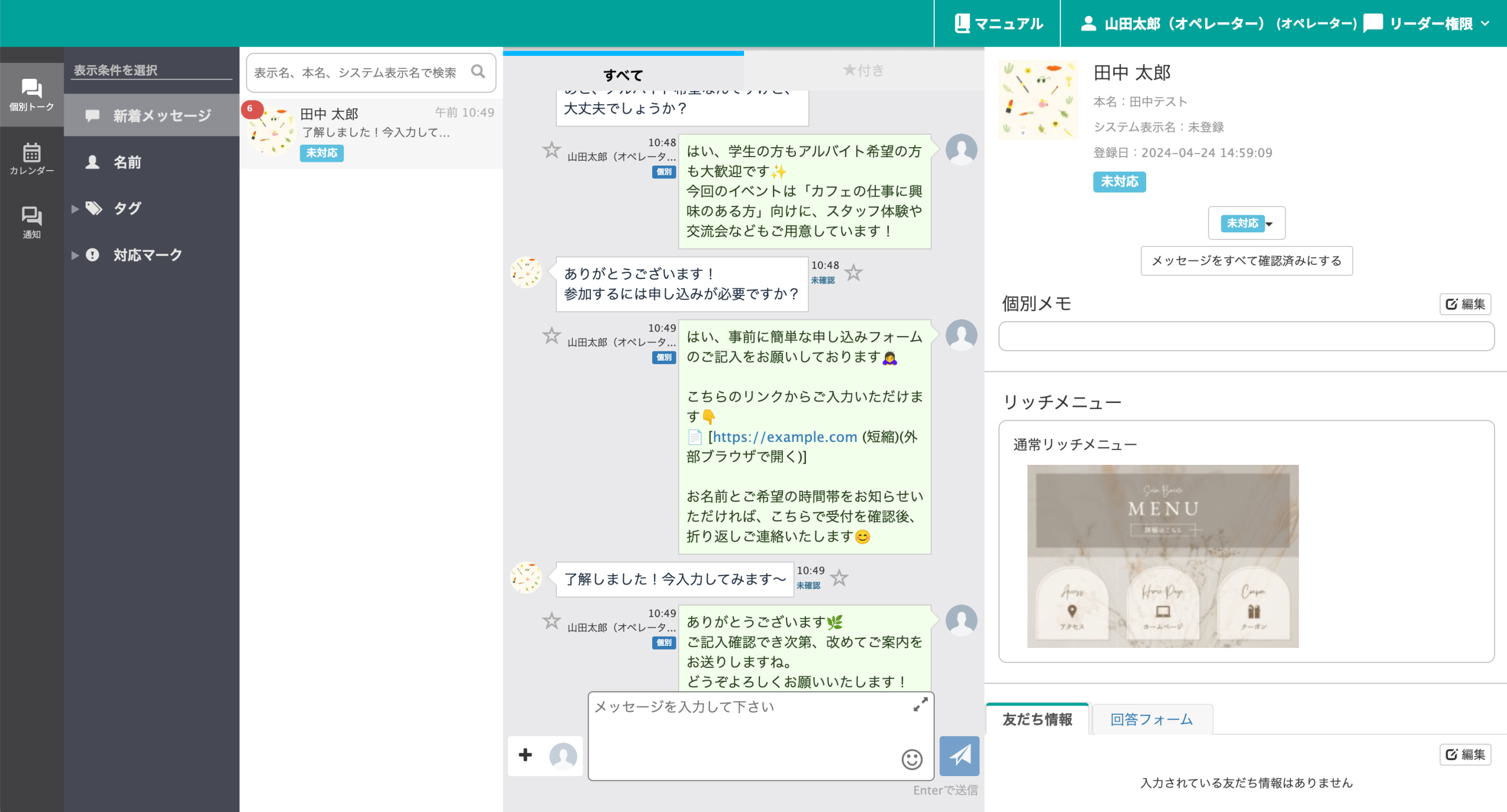This screenshot has height=812, width=1507.
Task: Click メッセージをすべて確認済みにする button
Action: (x=1246, y=261)
